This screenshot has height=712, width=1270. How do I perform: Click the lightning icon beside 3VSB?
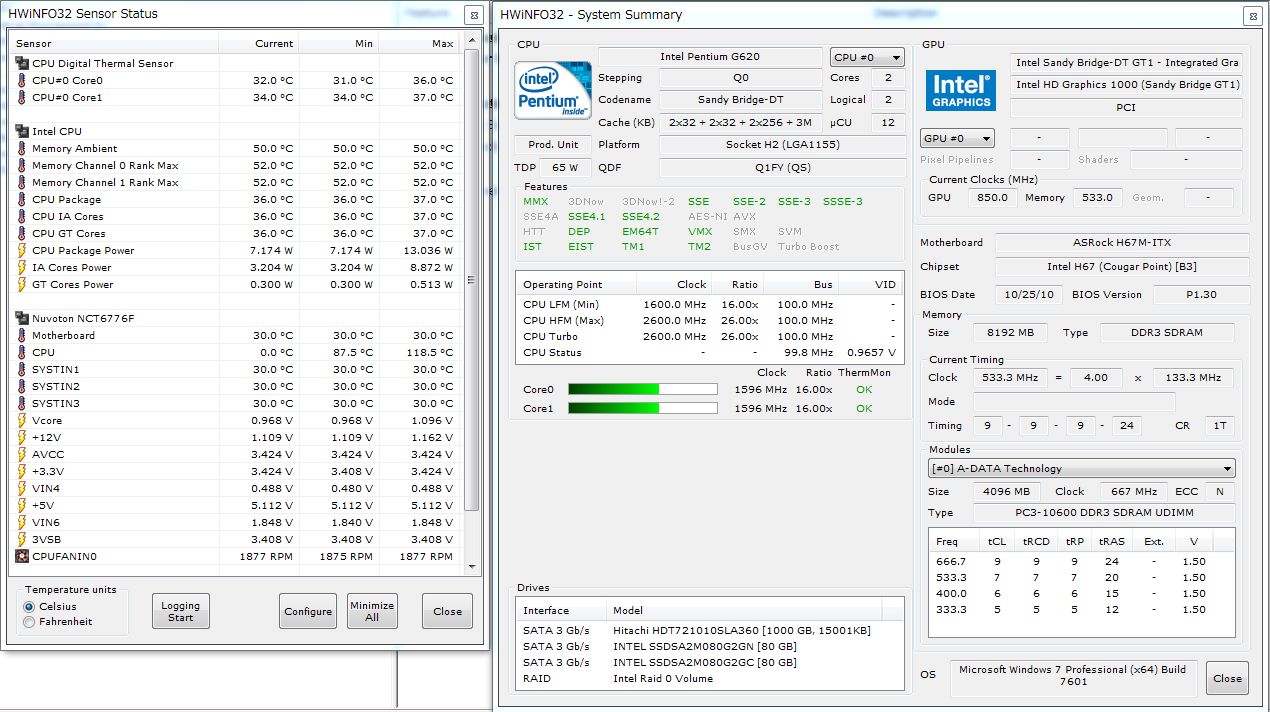point(22,539)
